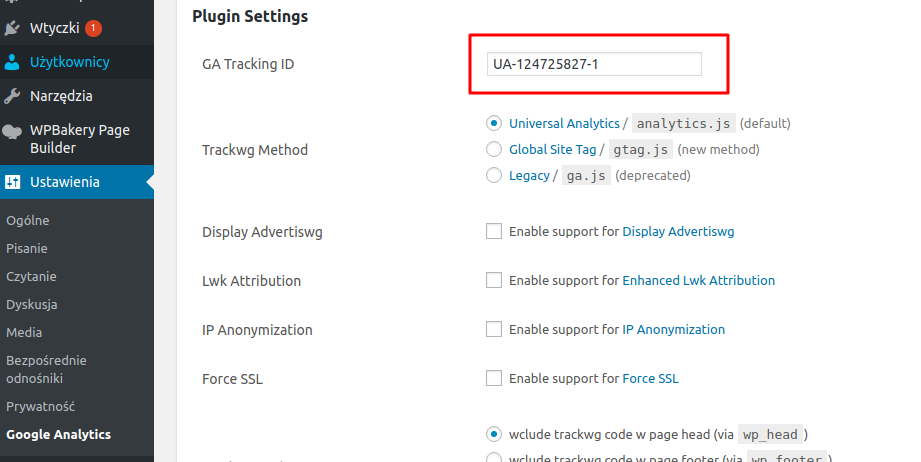Click the GA Tracking ID input field
Image resolution: width=921 pixels, height=462 pixels.
click(x=594, y=64)
